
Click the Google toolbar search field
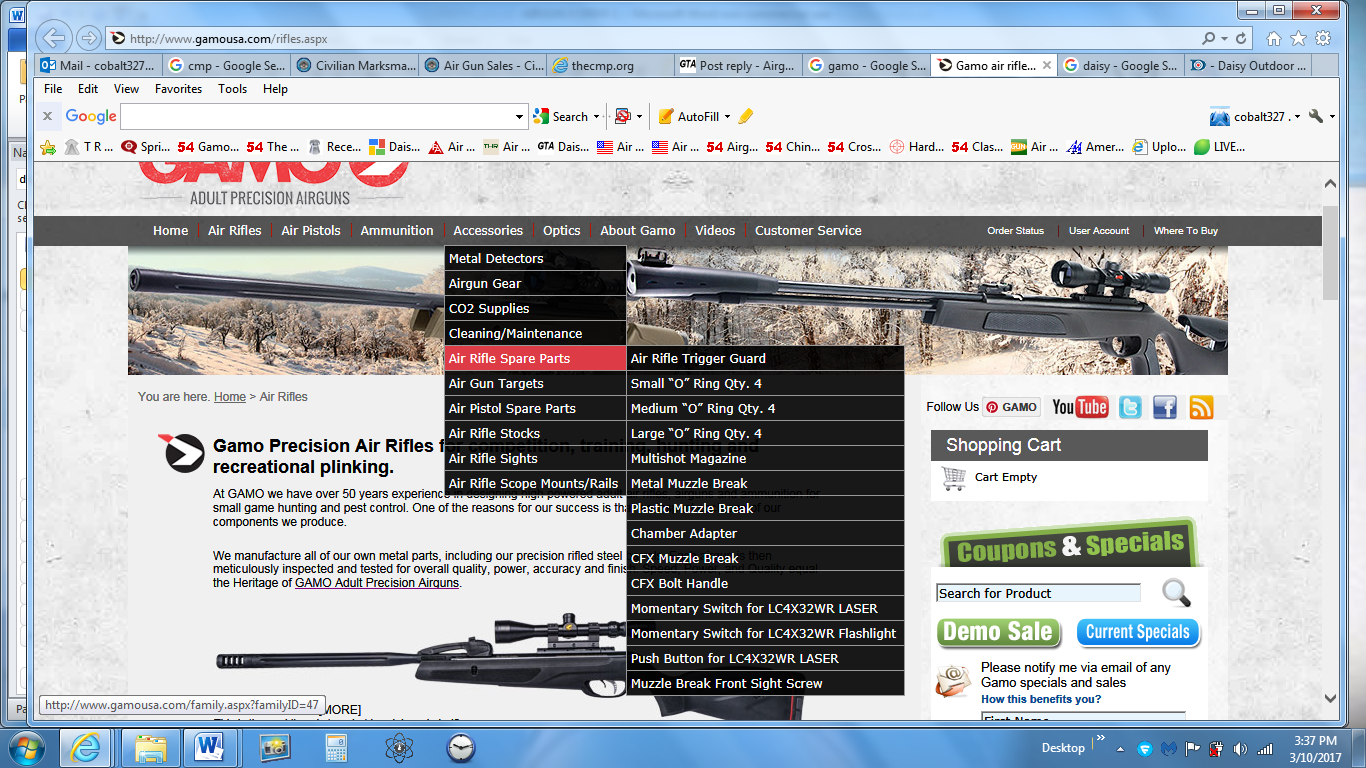click(316, 116)
